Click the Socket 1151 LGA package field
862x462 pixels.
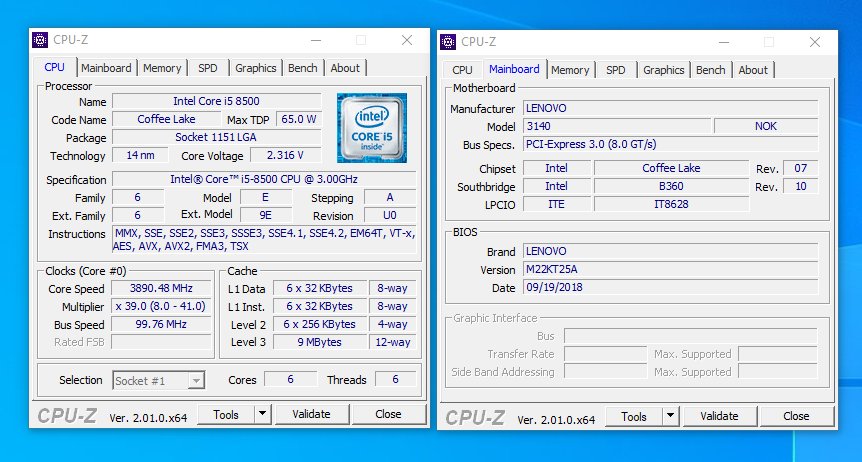(216, 138)
